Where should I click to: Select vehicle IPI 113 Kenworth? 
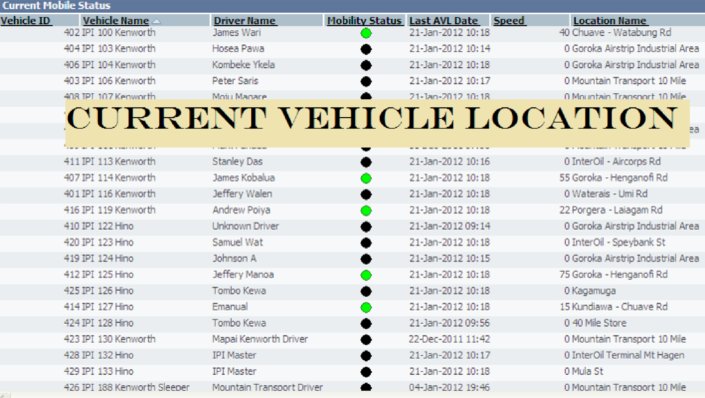tap(119, 161)
